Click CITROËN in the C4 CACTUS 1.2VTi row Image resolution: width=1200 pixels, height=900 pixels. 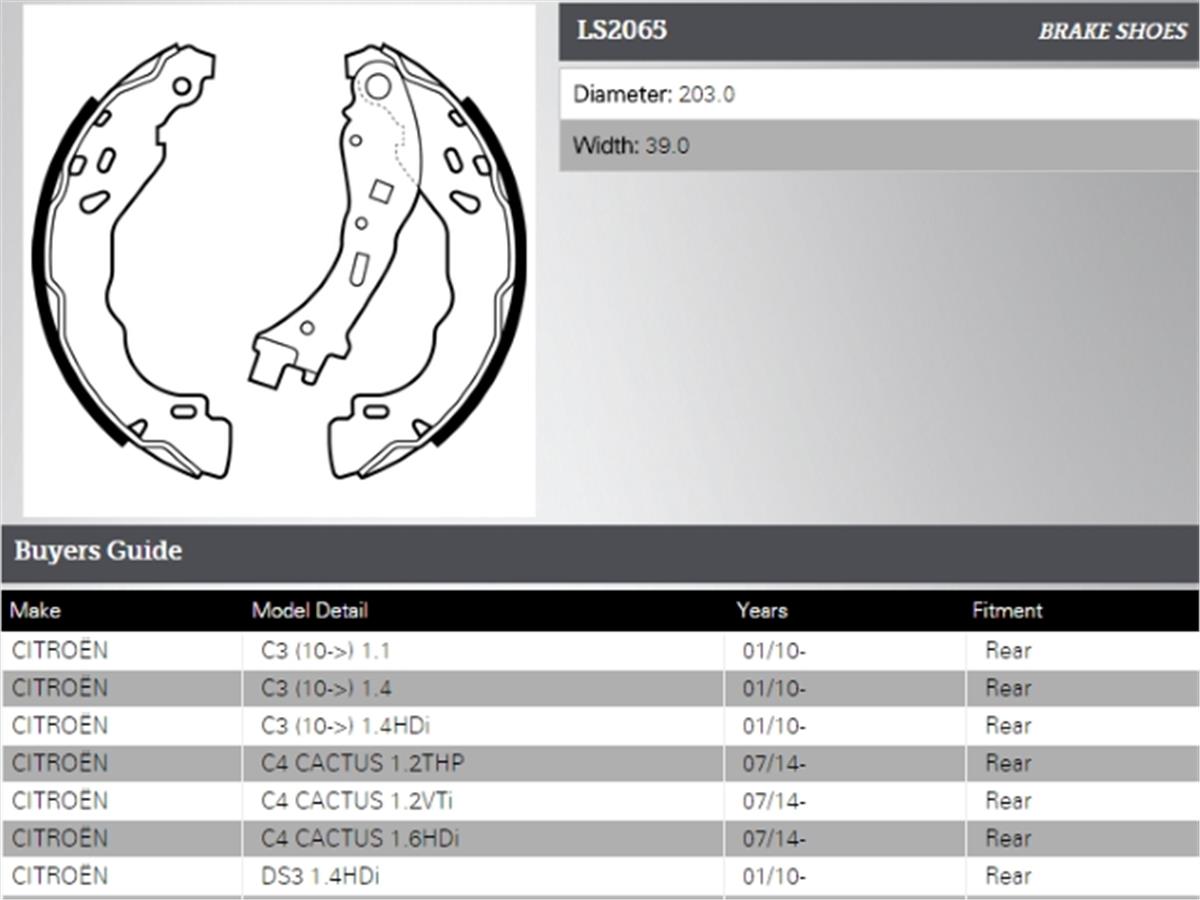[60, 800]
